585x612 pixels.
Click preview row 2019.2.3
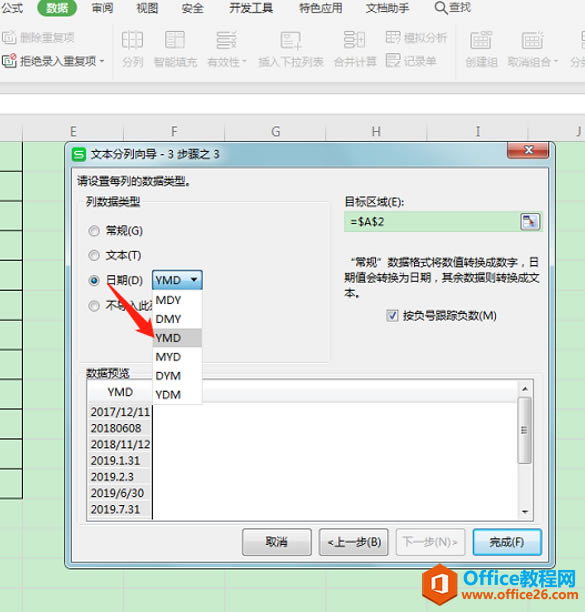click(120, 477)
